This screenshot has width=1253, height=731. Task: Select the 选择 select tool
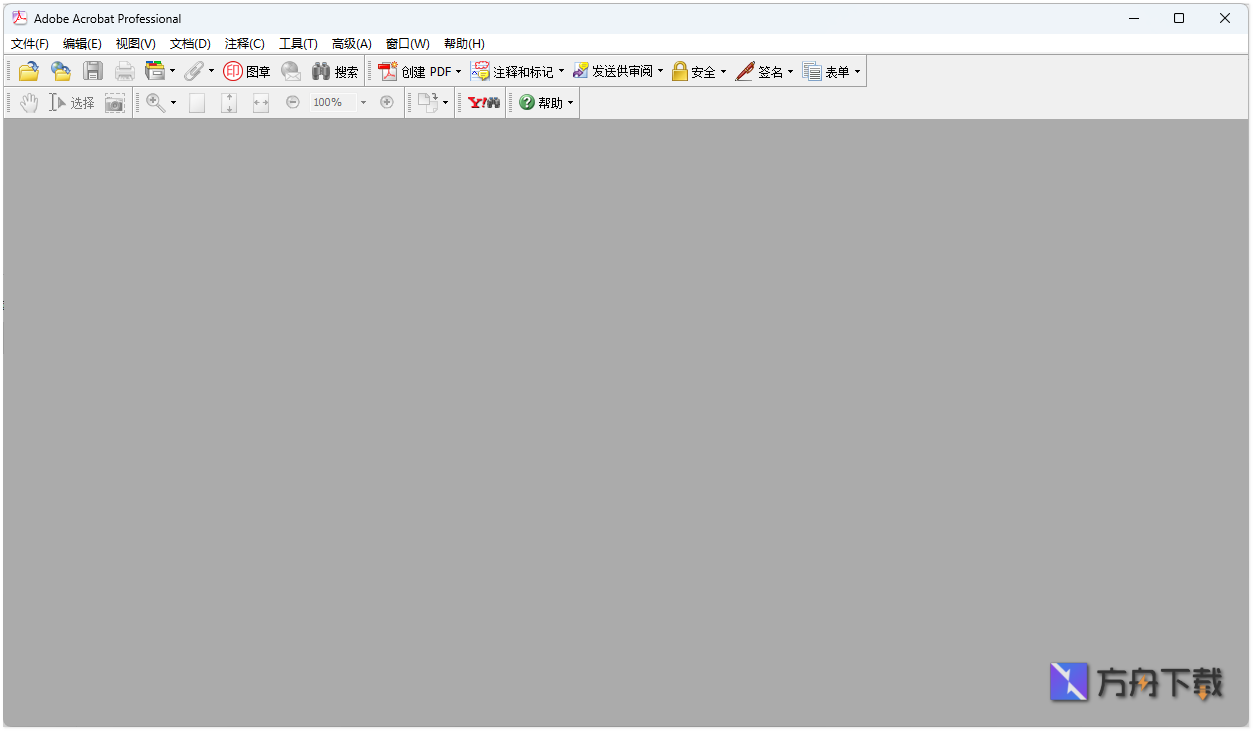(73, 102)
